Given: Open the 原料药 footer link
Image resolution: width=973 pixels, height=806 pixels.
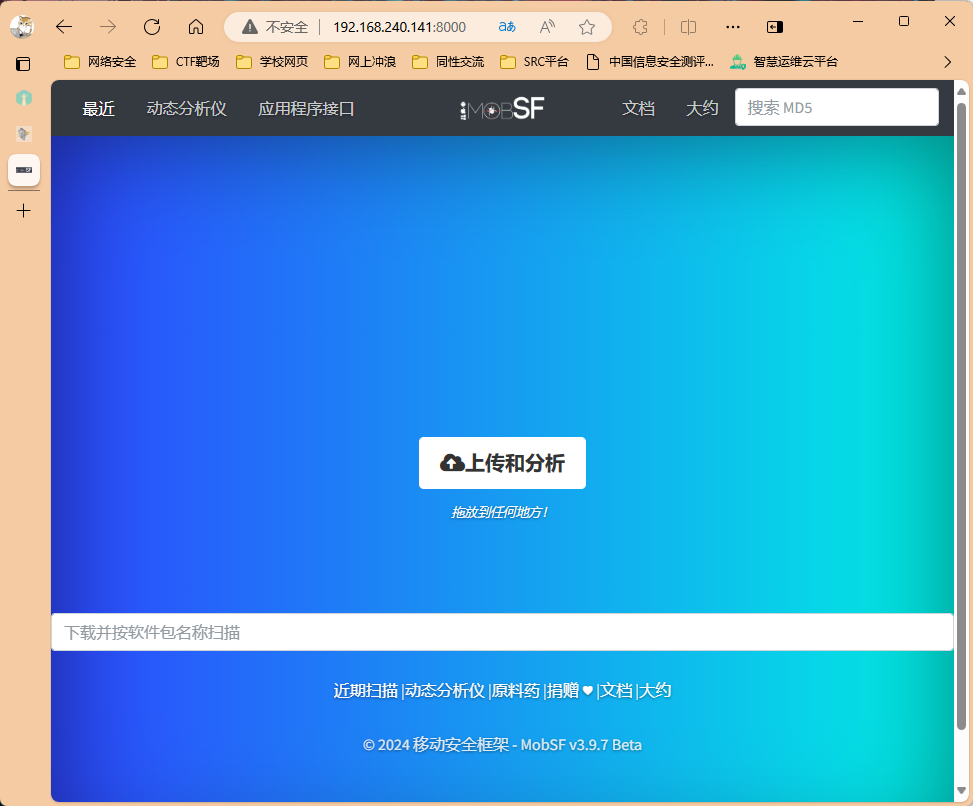Looking at the screenshot, I should coord(516,691).
